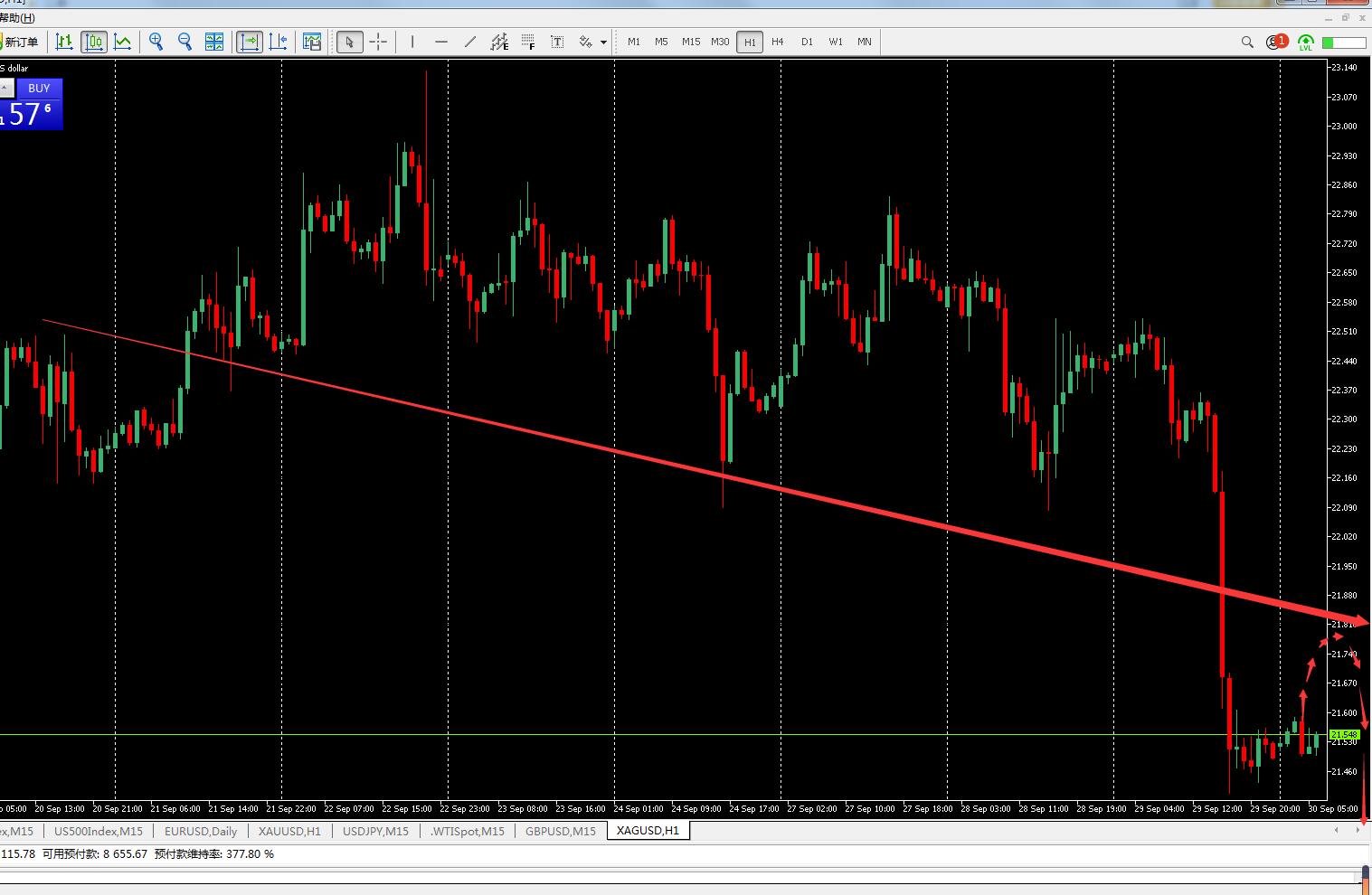The width and height of the screenshot is (1372, 895).
Task: Select the crosshair tool
Action: click(x=379, y=42)
